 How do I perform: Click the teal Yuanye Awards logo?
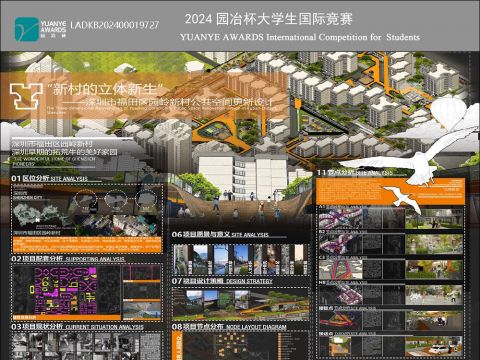[27, 29]
